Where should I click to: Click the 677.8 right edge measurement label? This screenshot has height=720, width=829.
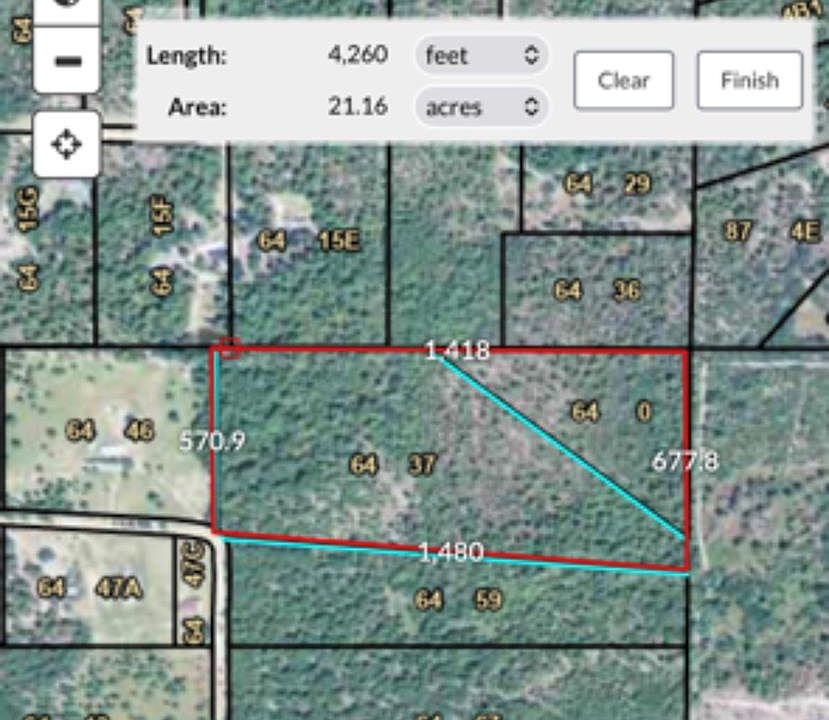(x=685, y=461)
